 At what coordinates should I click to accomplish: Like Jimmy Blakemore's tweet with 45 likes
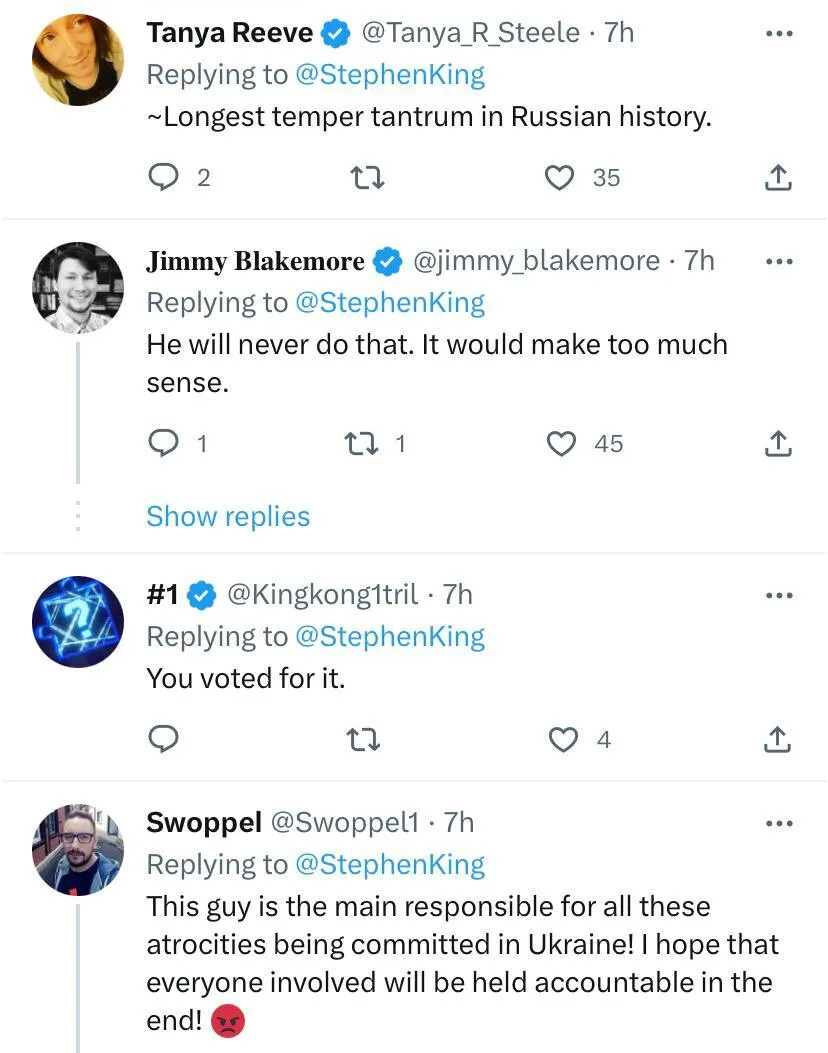pyautogui.click(x=562, y=443)
